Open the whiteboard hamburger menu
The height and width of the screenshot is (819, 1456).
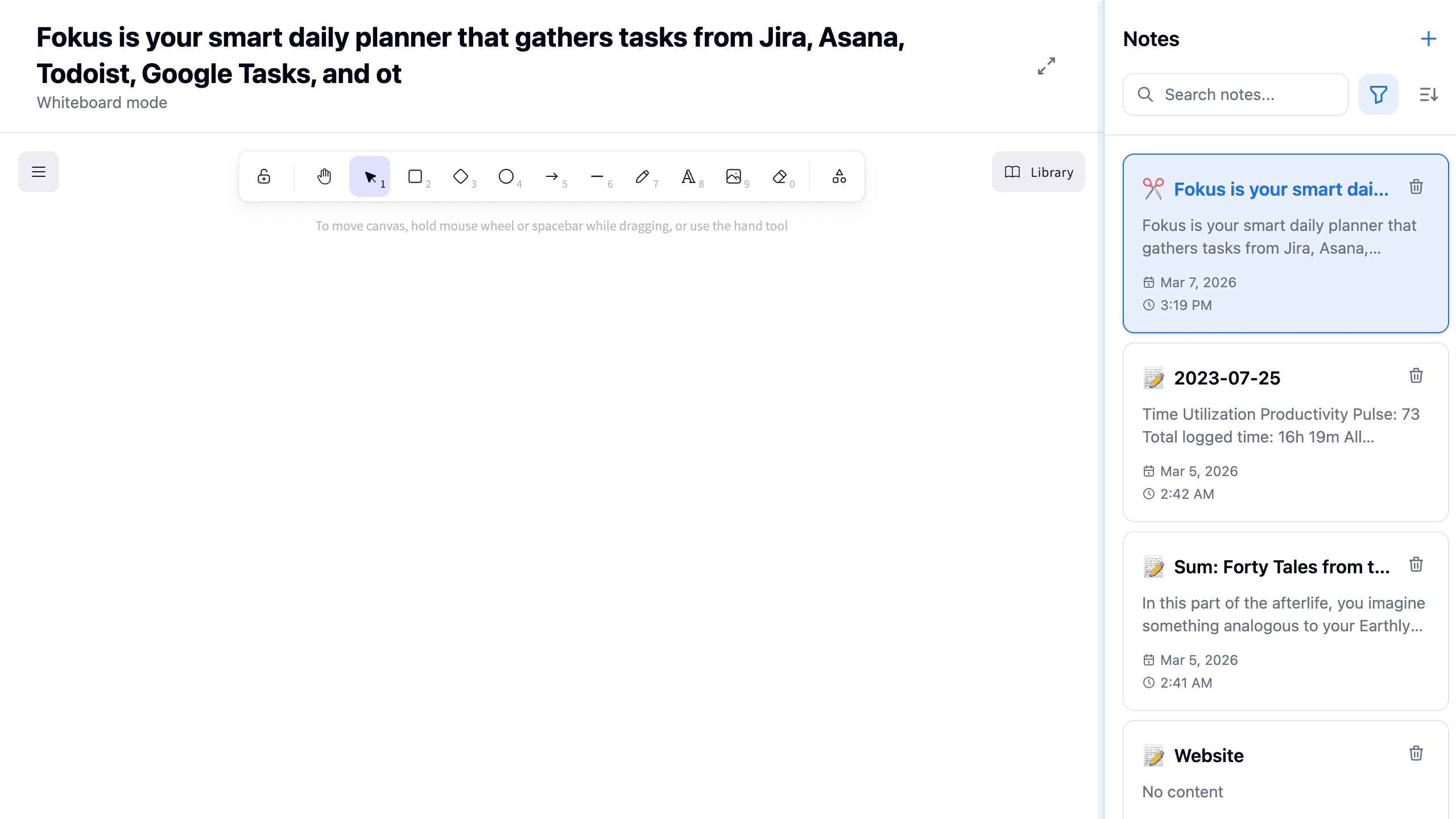click(38, 171)
